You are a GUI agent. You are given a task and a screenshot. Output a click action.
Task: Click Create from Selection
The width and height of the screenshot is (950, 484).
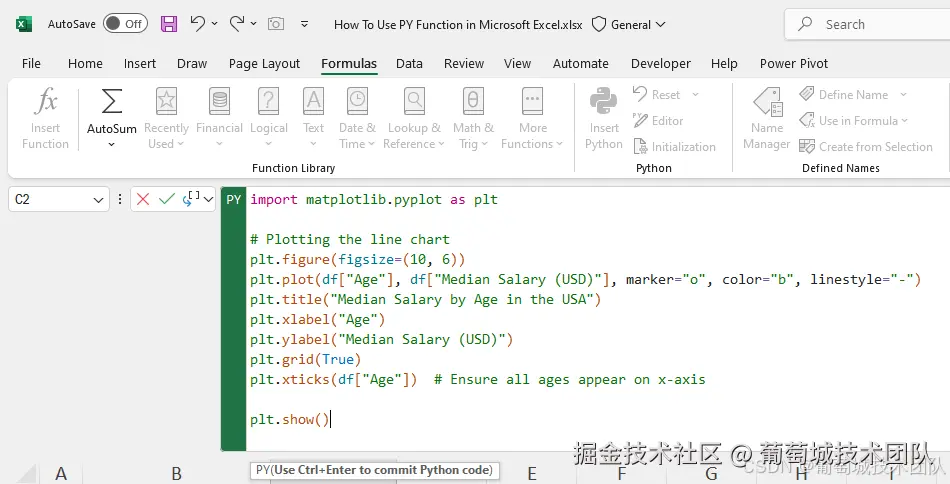click(866, 147)
